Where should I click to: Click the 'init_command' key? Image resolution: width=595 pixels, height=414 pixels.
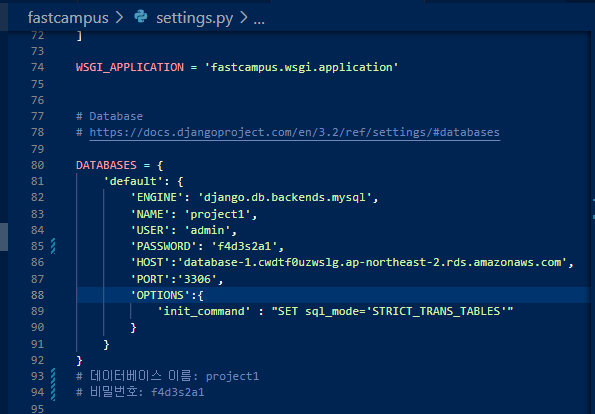[204, 312]
